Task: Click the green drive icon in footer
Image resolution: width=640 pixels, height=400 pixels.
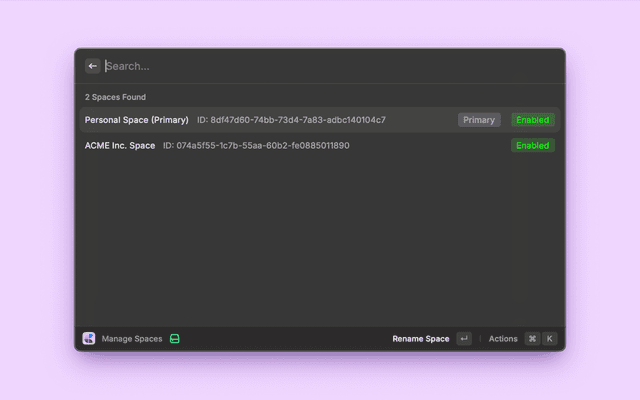Action: (174, 339)
